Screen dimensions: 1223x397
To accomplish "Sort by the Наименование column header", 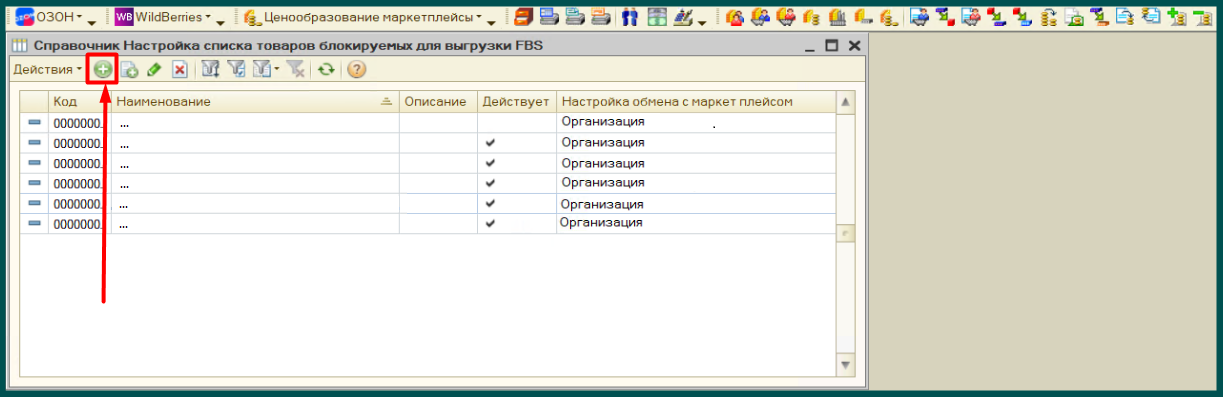I will click(x=255, y=102).
